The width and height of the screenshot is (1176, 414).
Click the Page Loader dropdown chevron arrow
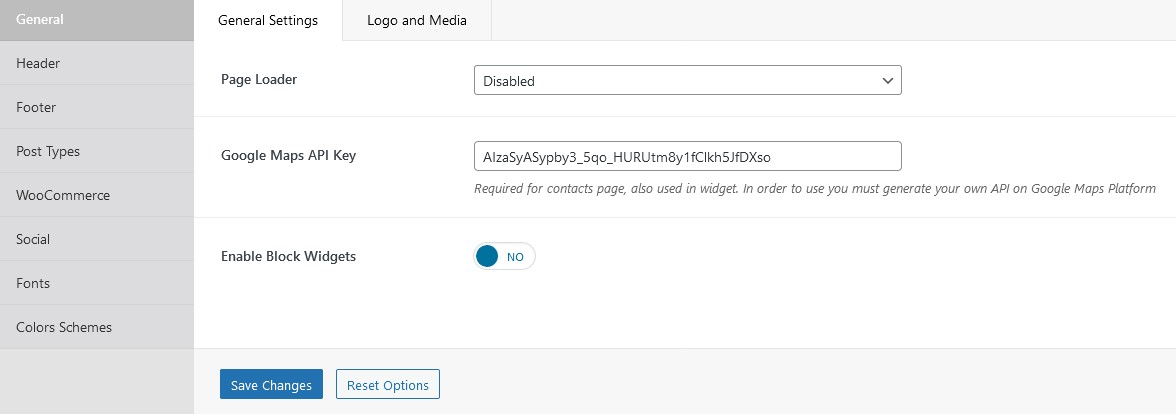pos(888,80)
